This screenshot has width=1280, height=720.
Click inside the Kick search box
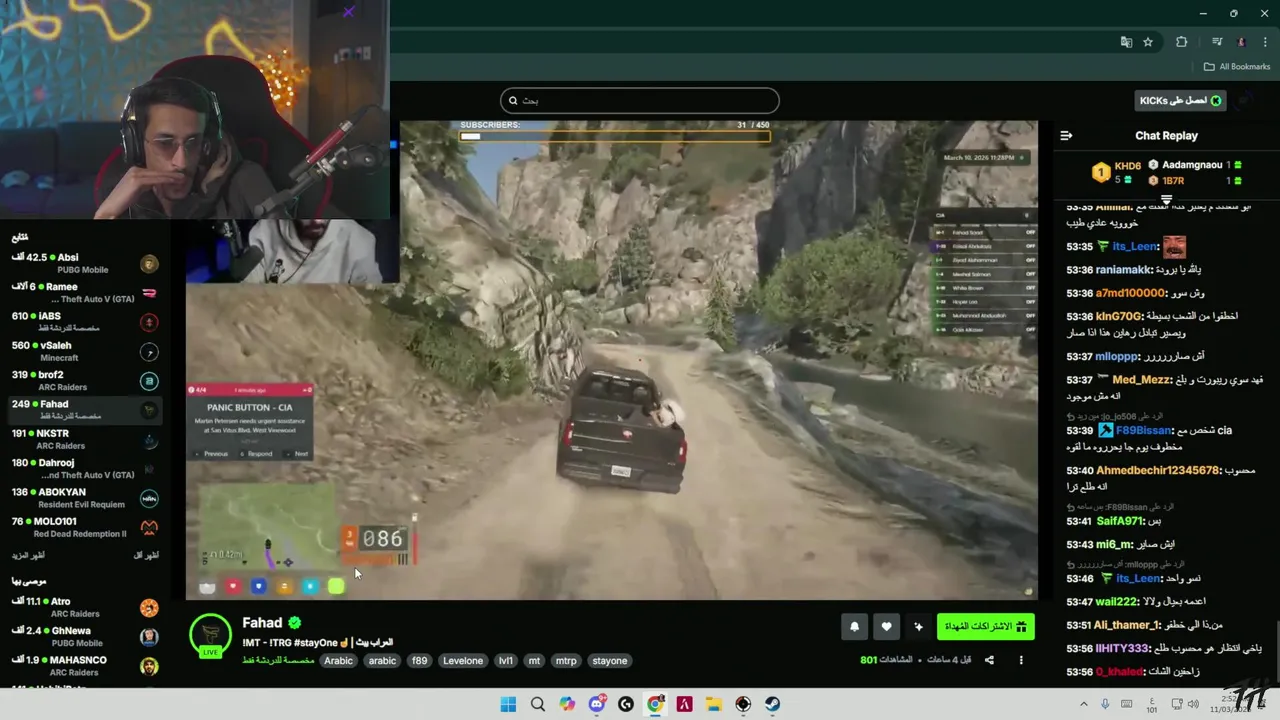coord(640,100)
